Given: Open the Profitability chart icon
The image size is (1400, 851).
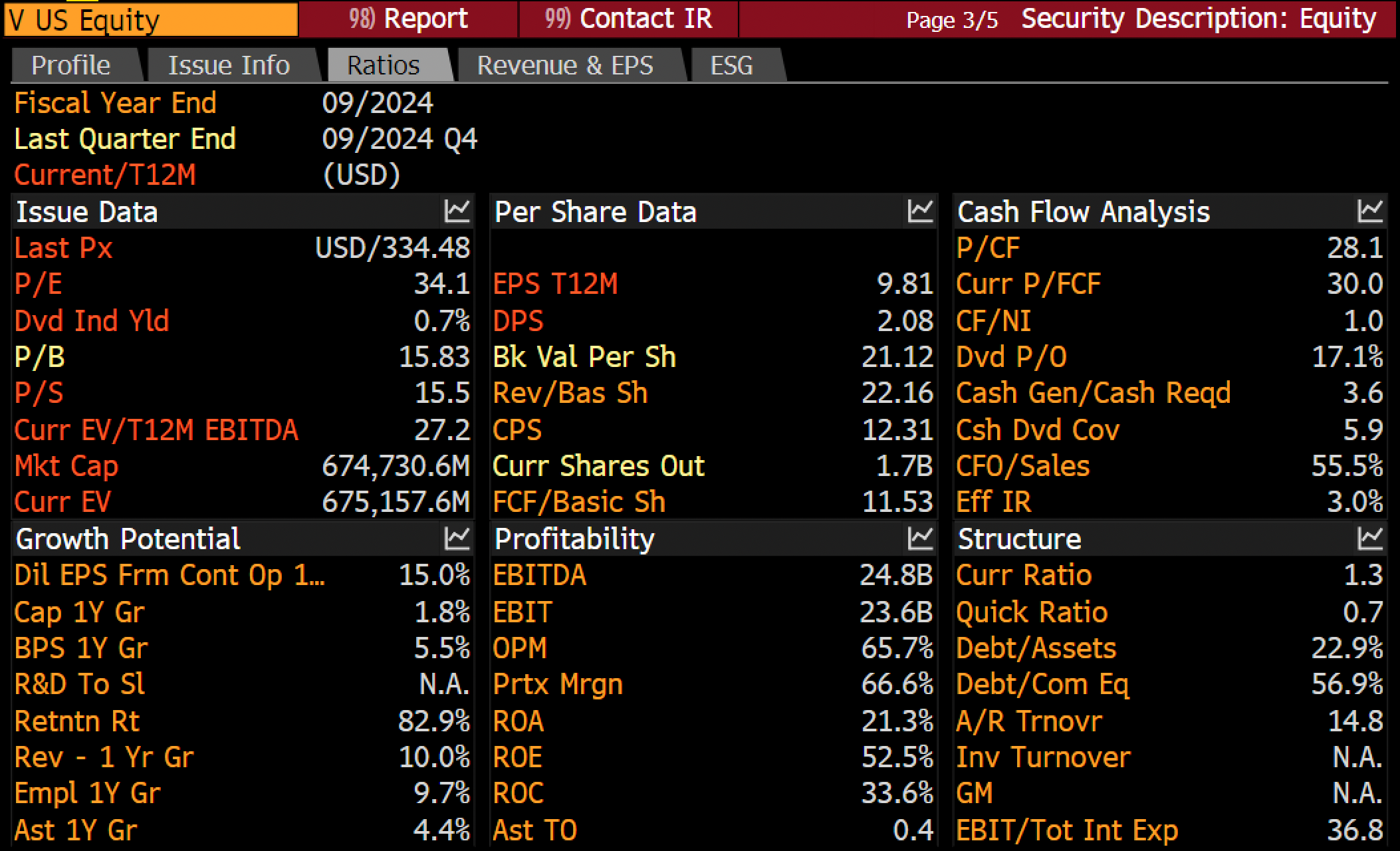Looking at the screenshot, I should coord(920,539).
